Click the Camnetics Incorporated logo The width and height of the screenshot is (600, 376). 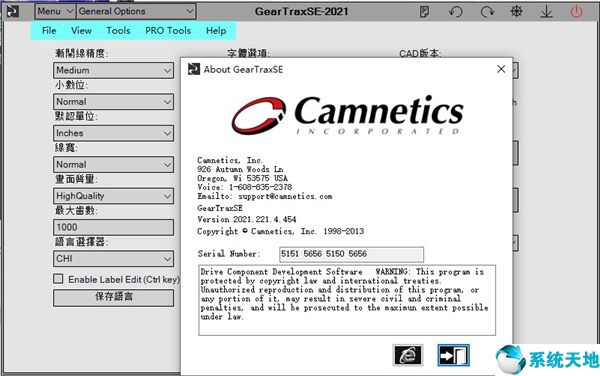click(347, 115)
